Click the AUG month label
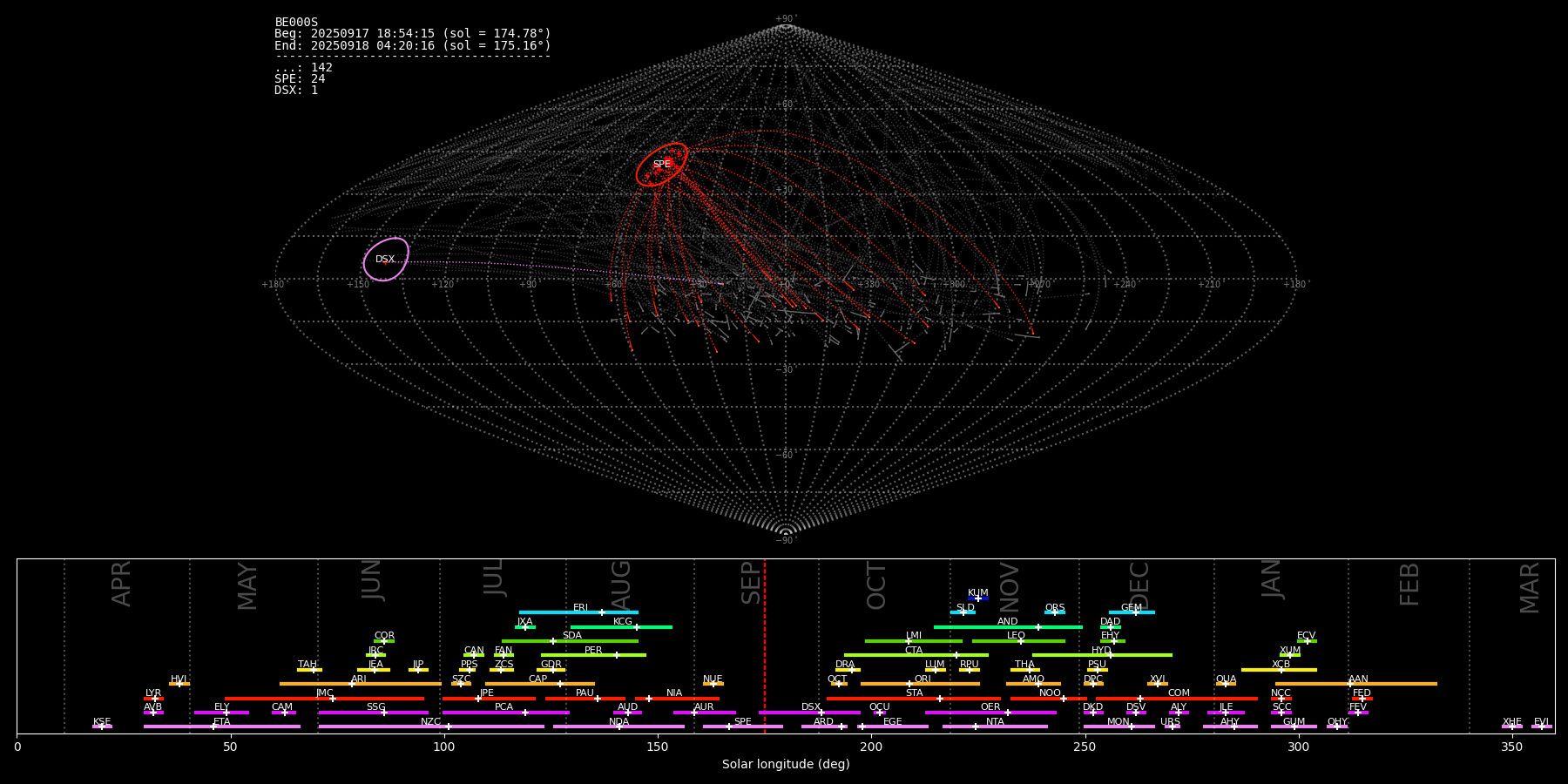This screenshot has height=784, width=1568. point(621,585)
